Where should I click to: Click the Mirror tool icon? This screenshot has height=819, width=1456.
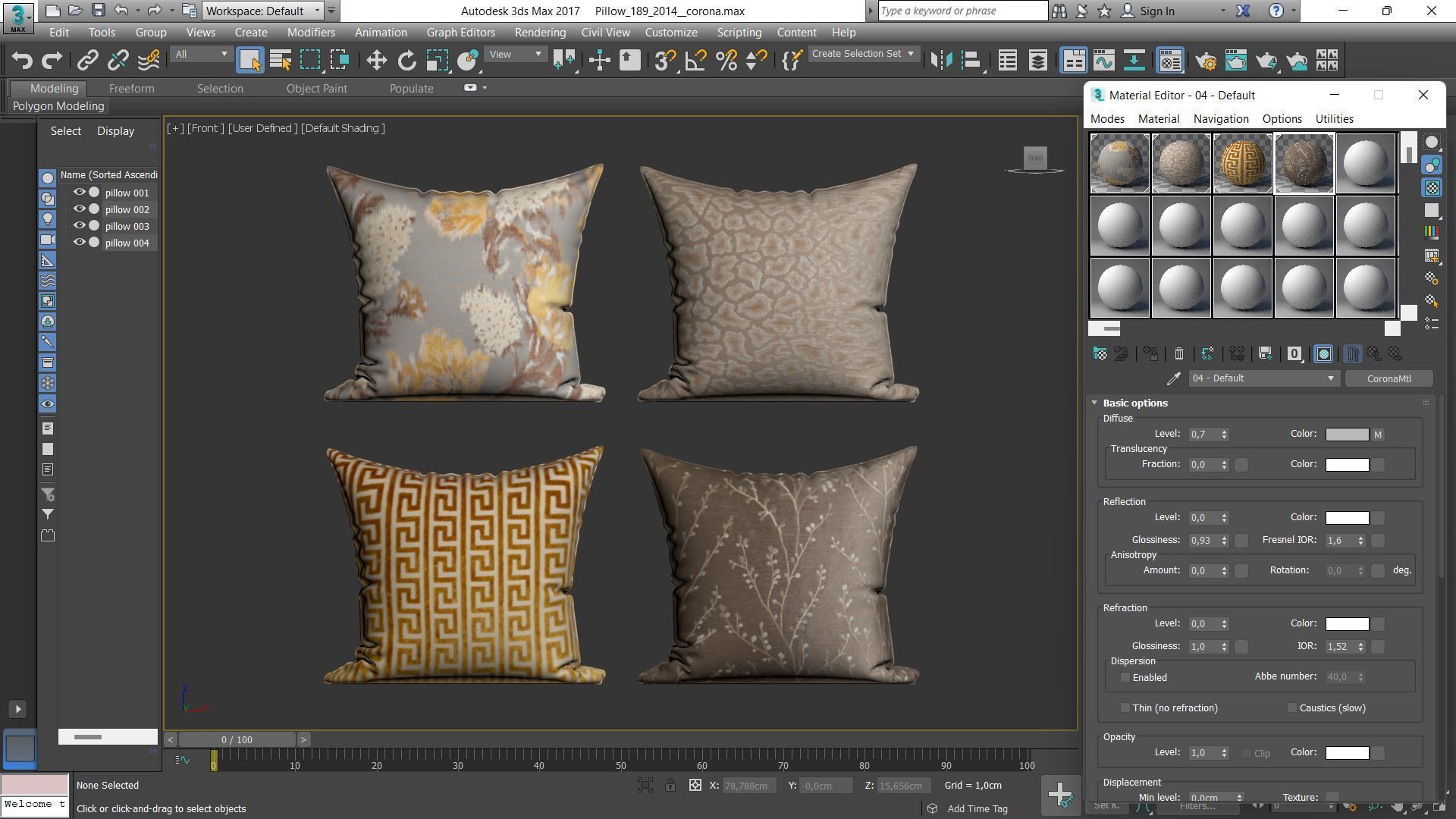[941, 61]
